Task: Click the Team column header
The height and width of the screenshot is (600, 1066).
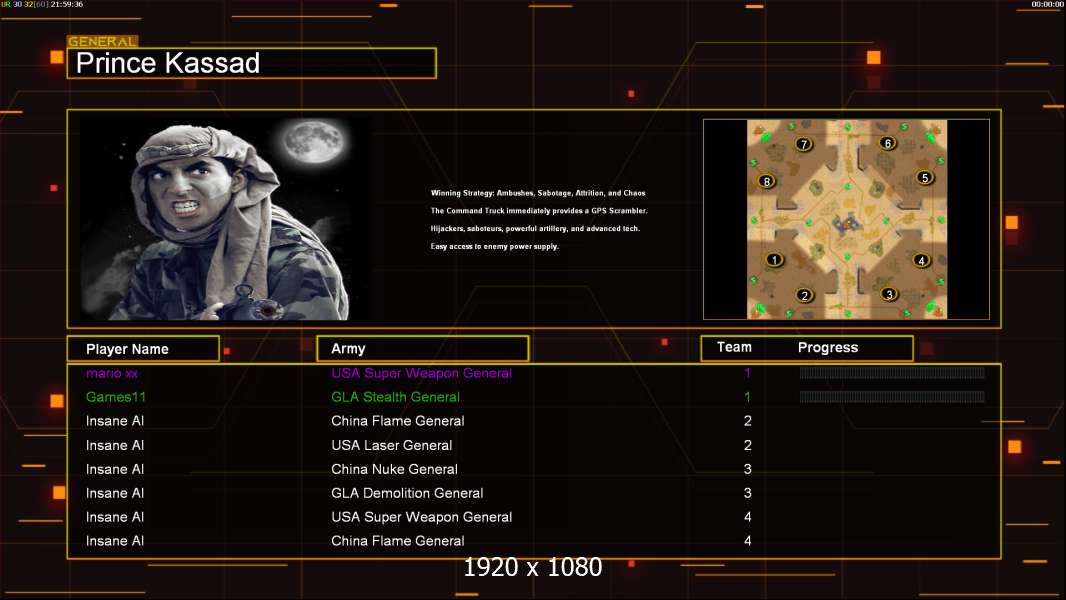Action: coord(734,347)
